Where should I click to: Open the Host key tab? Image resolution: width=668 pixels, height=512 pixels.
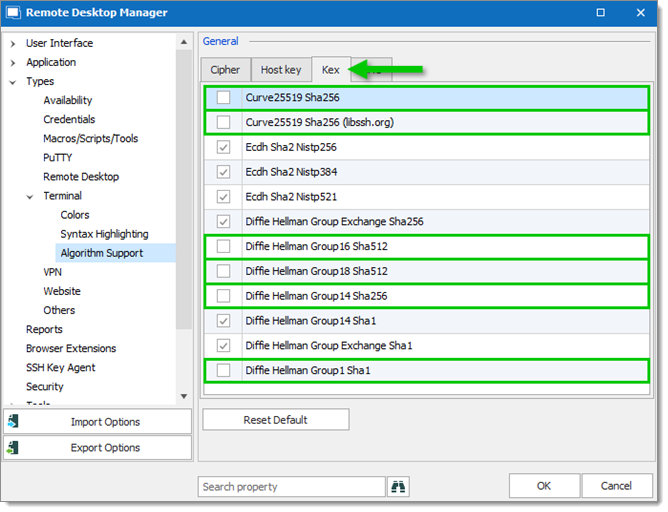pyautogui.click(x=281, y=70)
